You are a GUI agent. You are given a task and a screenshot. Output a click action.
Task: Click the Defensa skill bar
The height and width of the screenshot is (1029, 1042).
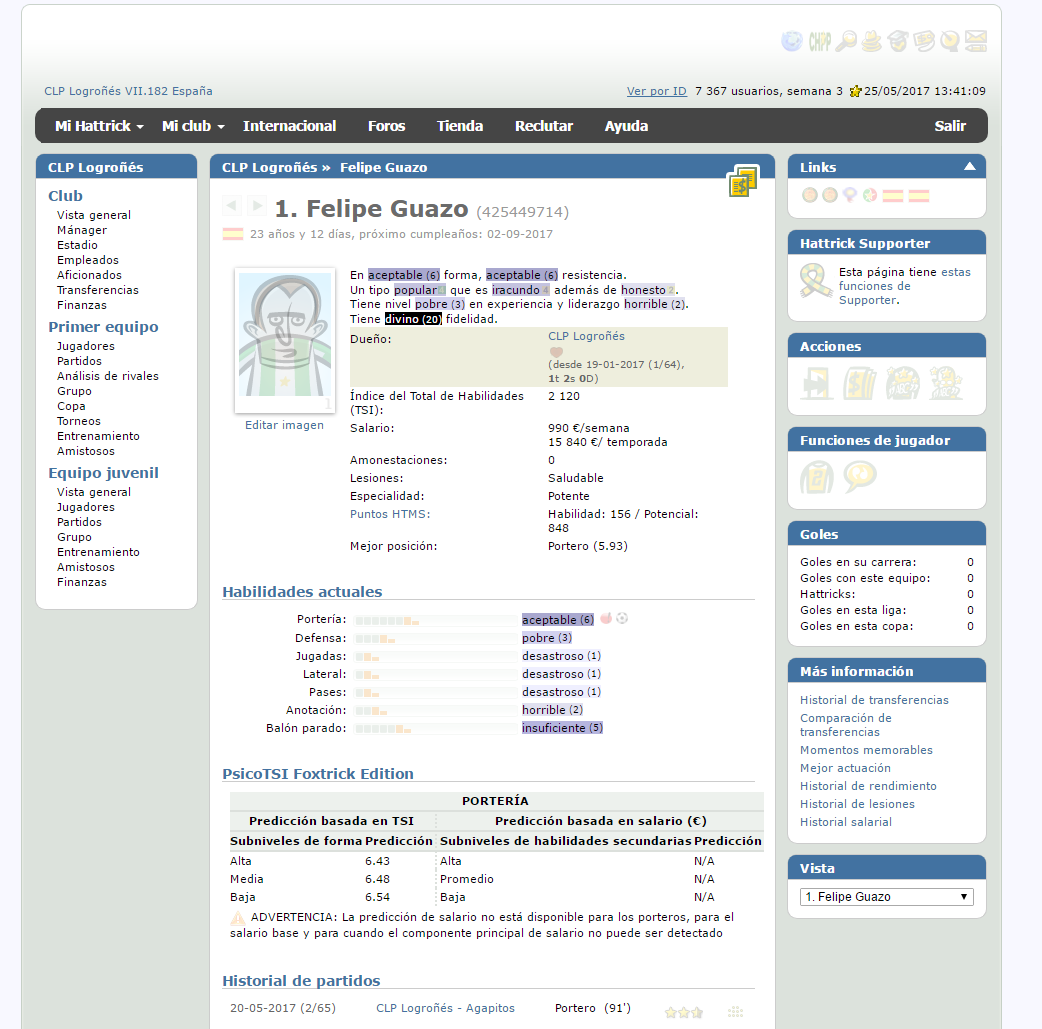[435, 638]
